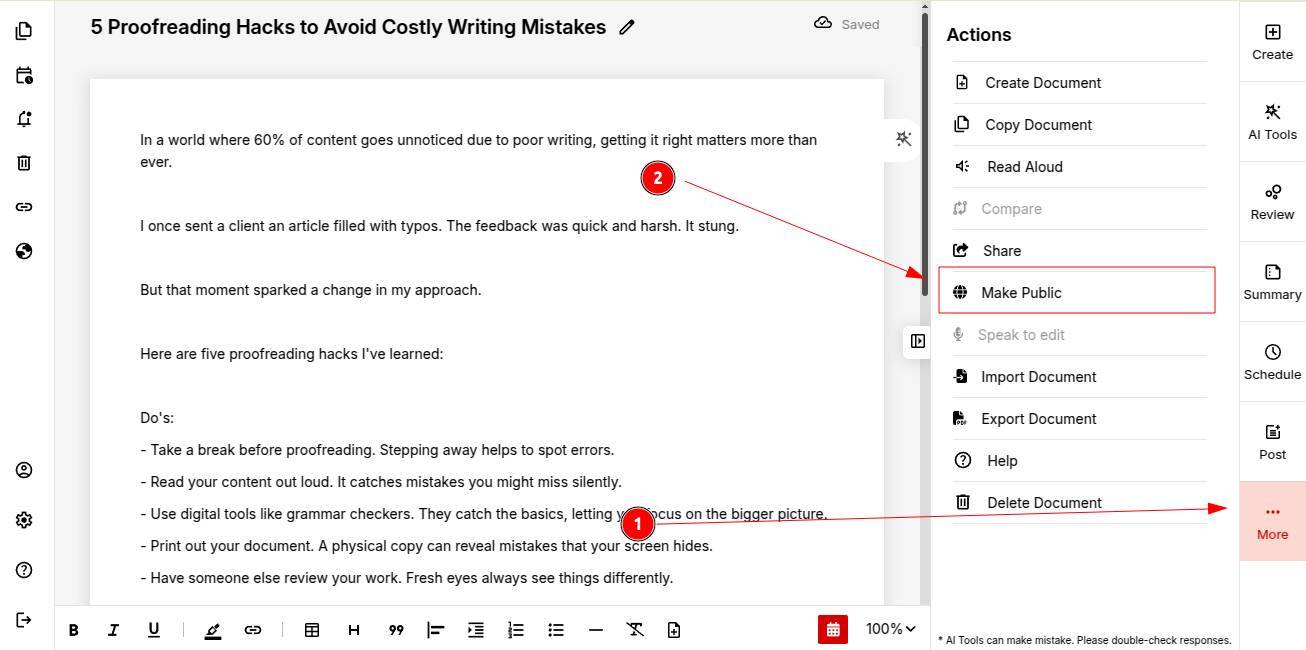This screenshot has height=650, width=1306.
Task: Open the 100% zoom dropdown
Action: (890, 629)
